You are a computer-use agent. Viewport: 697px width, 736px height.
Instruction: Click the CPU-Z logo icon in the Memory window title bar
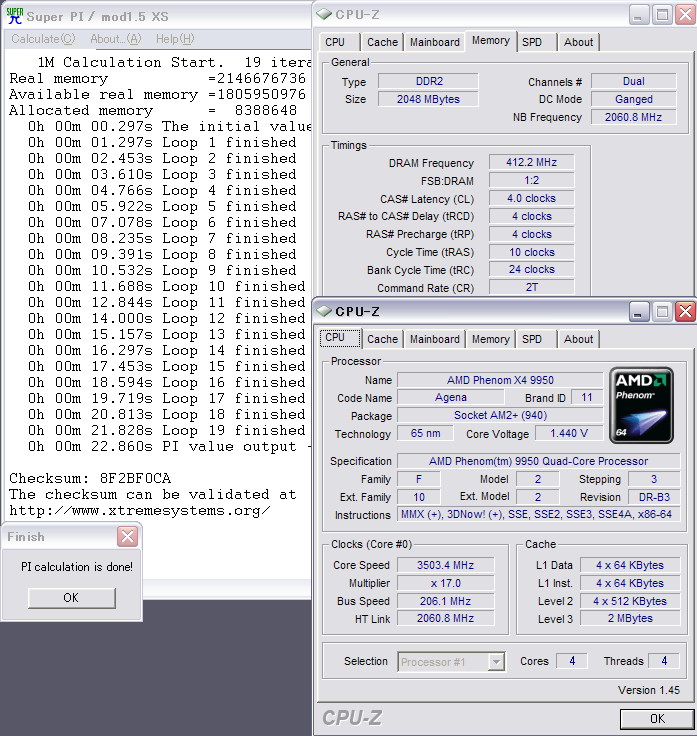[324, 15]
